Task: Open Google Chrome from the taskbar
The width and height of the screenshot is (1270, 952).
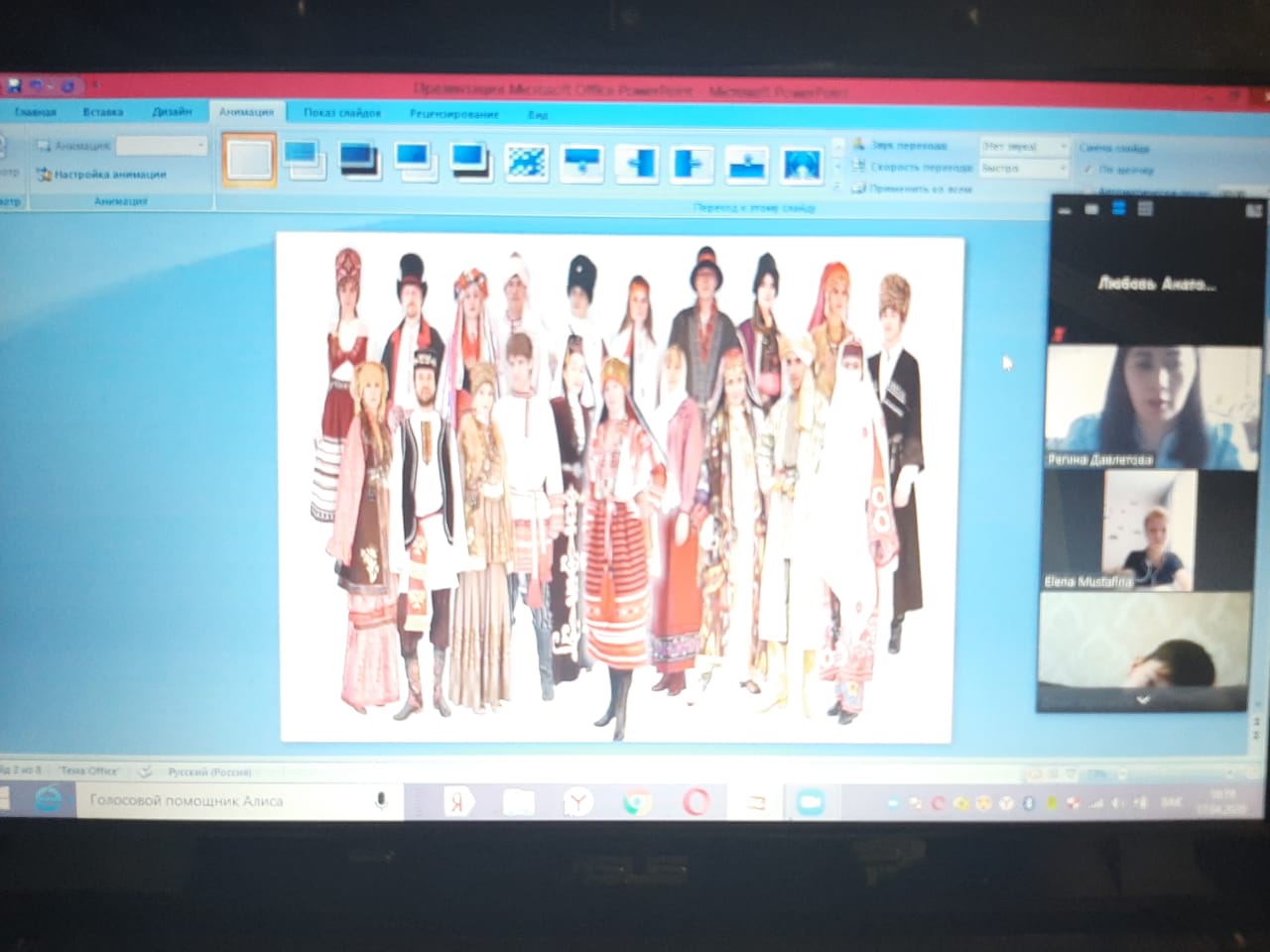Action: pyautogui.click(x=636, y=802)
